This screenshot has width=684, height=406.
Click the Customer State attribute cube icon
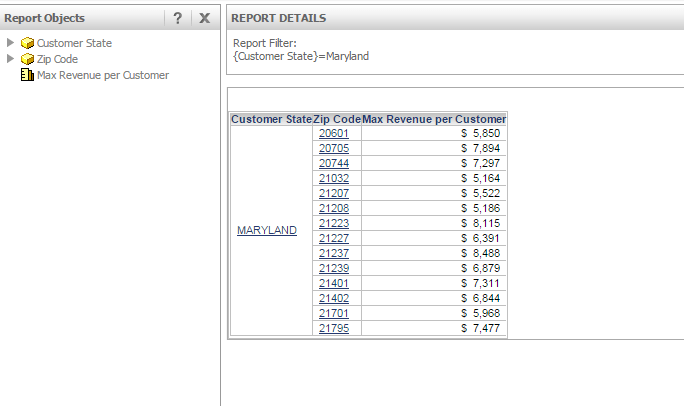pos(27,43)
